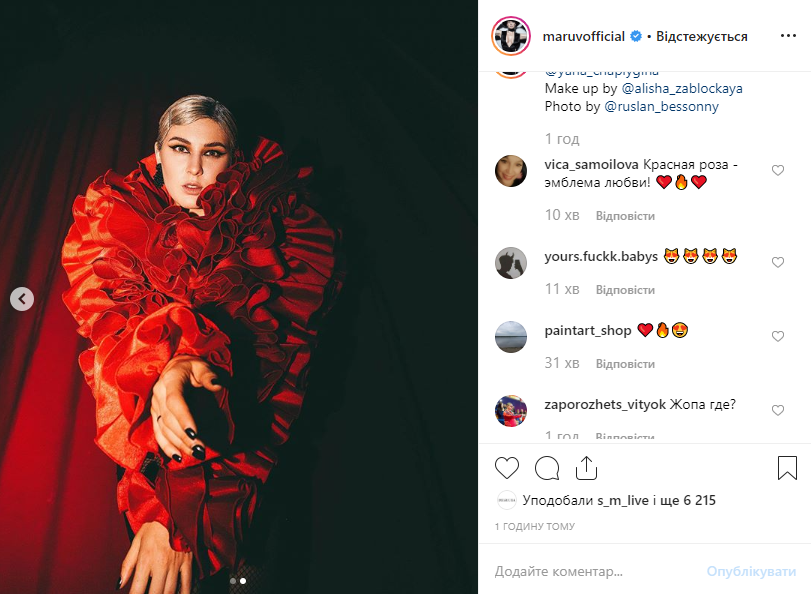
Task: Open the @ruslan_bessonny photographer mention
Action: (x=661, y=107)
